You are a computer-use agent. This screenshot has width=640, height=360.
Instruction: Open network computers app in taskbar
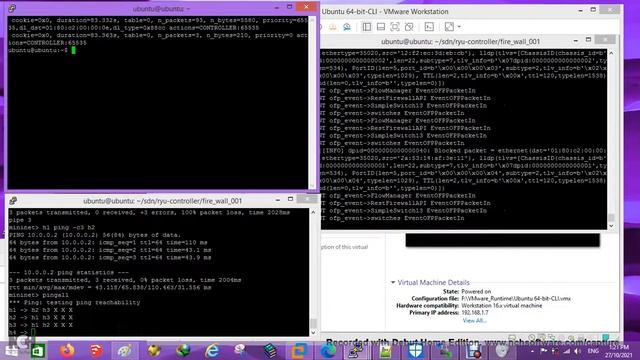click(x=444, y=351)
